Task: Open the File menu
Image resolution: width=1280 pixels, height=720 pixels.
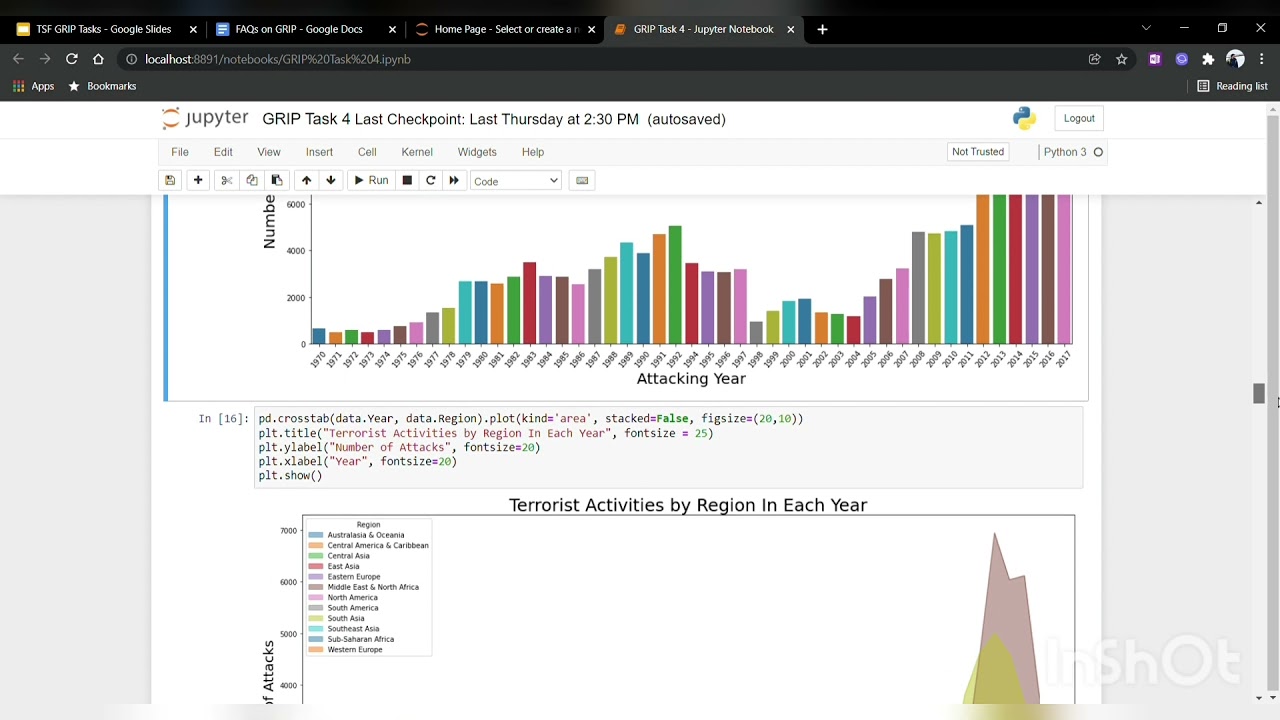Action: pos(180,152)
